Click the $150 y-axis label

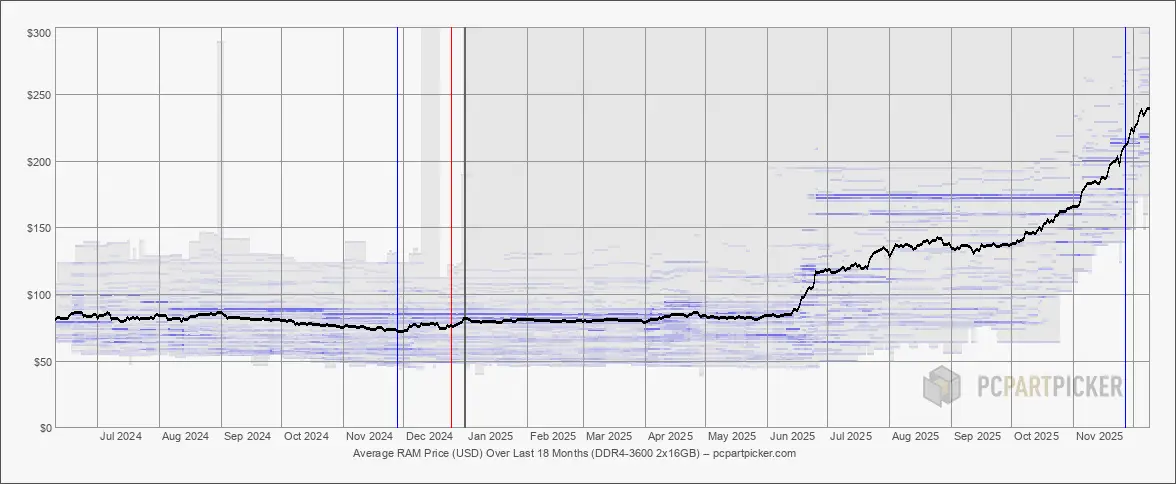click(x=39, y=228)
